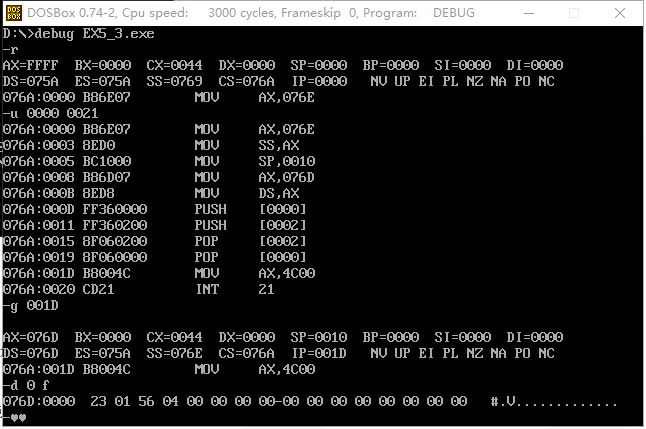Click the 'MOV SS,AX' instruction line
The width and height of the screenshot is (646, 429).
pyautogui.click(x=151, y=145)
